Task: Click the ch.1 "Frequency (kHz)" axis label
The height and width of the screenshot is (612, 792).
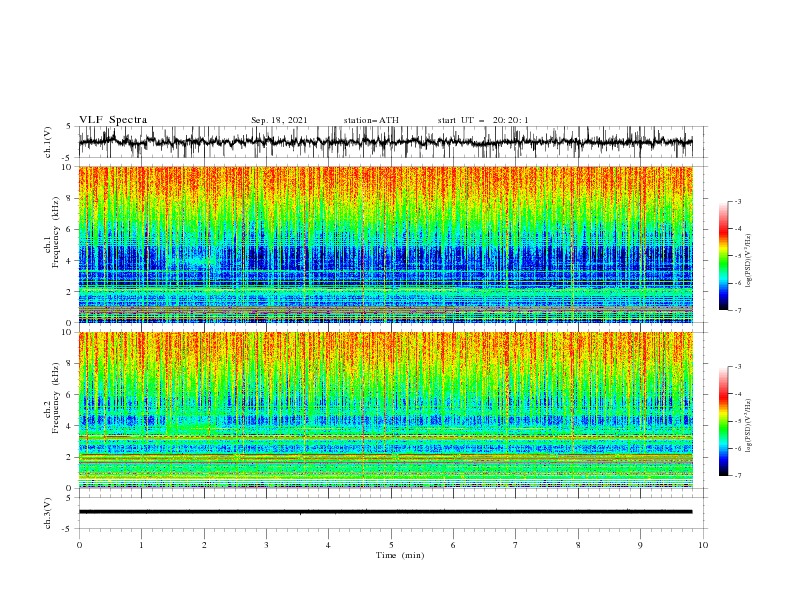Action: [56, 232]
